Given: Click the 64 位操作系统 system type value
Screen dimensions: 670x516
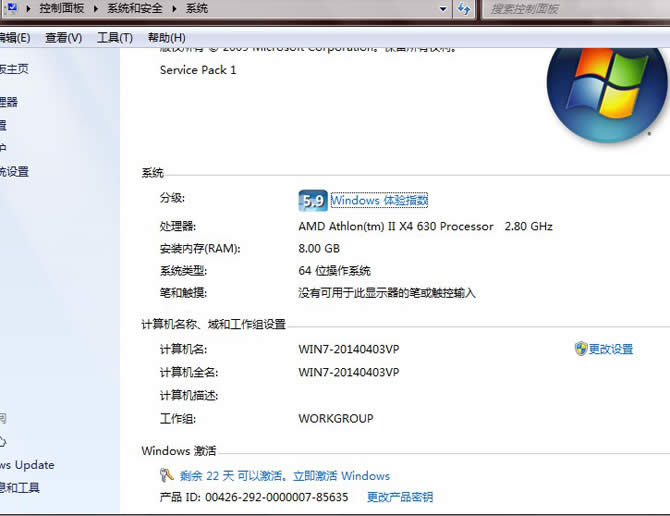Looking at the screenshot, I should (334, 271).
